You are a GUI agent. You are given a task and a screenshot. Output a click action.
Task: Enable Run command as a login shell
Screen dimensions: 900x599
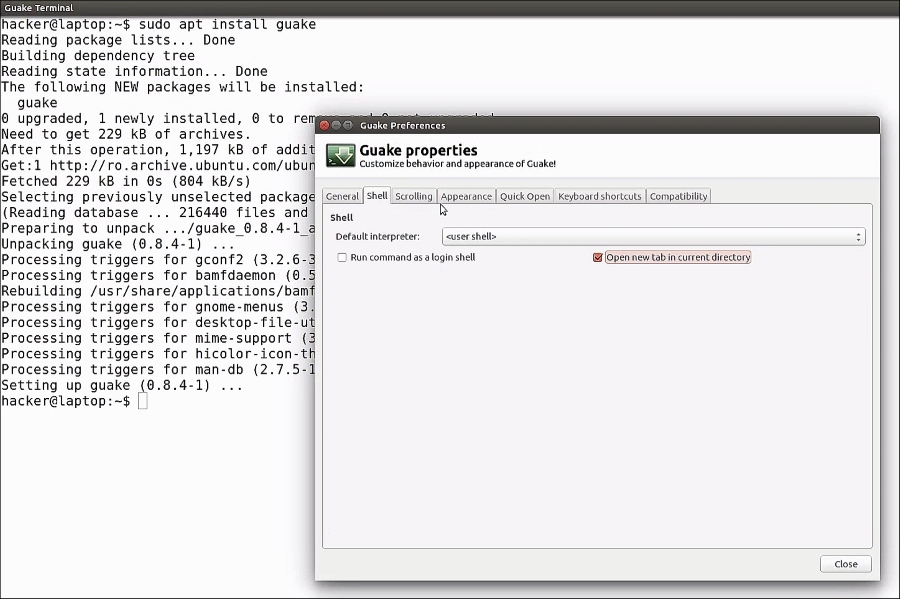pyautogui.click(x=342, y=258)
